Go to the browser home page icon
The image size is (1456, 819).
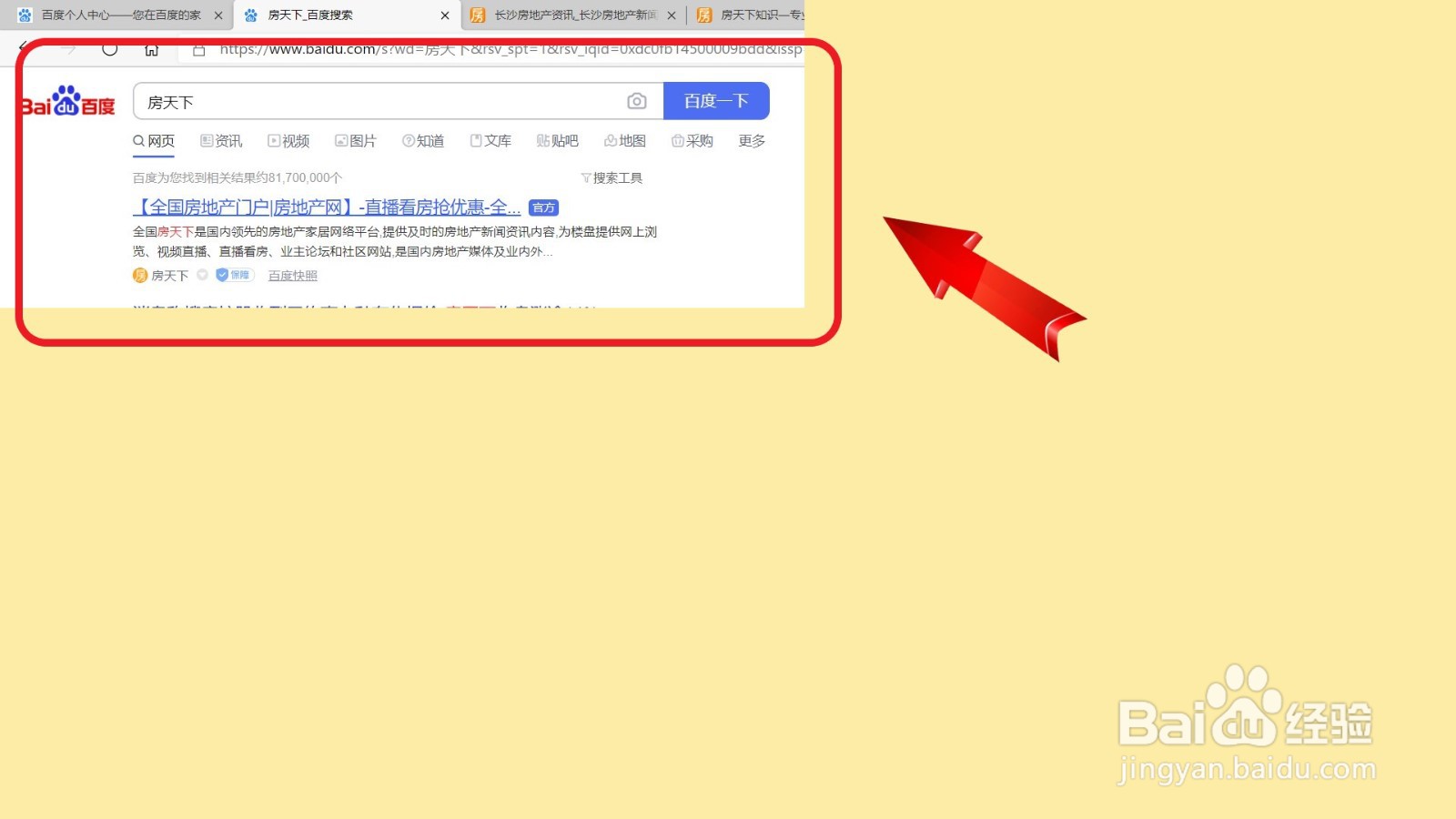pyautogui.click(x=152, y=49)
